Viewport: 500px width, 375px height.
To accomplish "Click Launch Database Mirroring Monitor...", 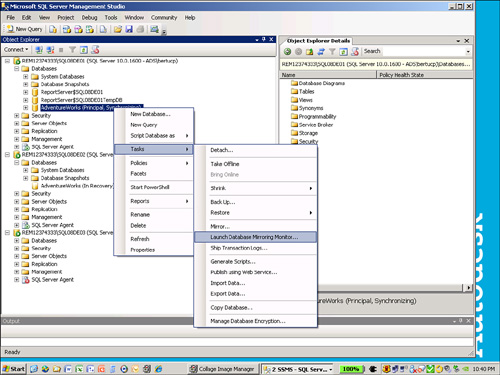I will [x=255, y=237].
